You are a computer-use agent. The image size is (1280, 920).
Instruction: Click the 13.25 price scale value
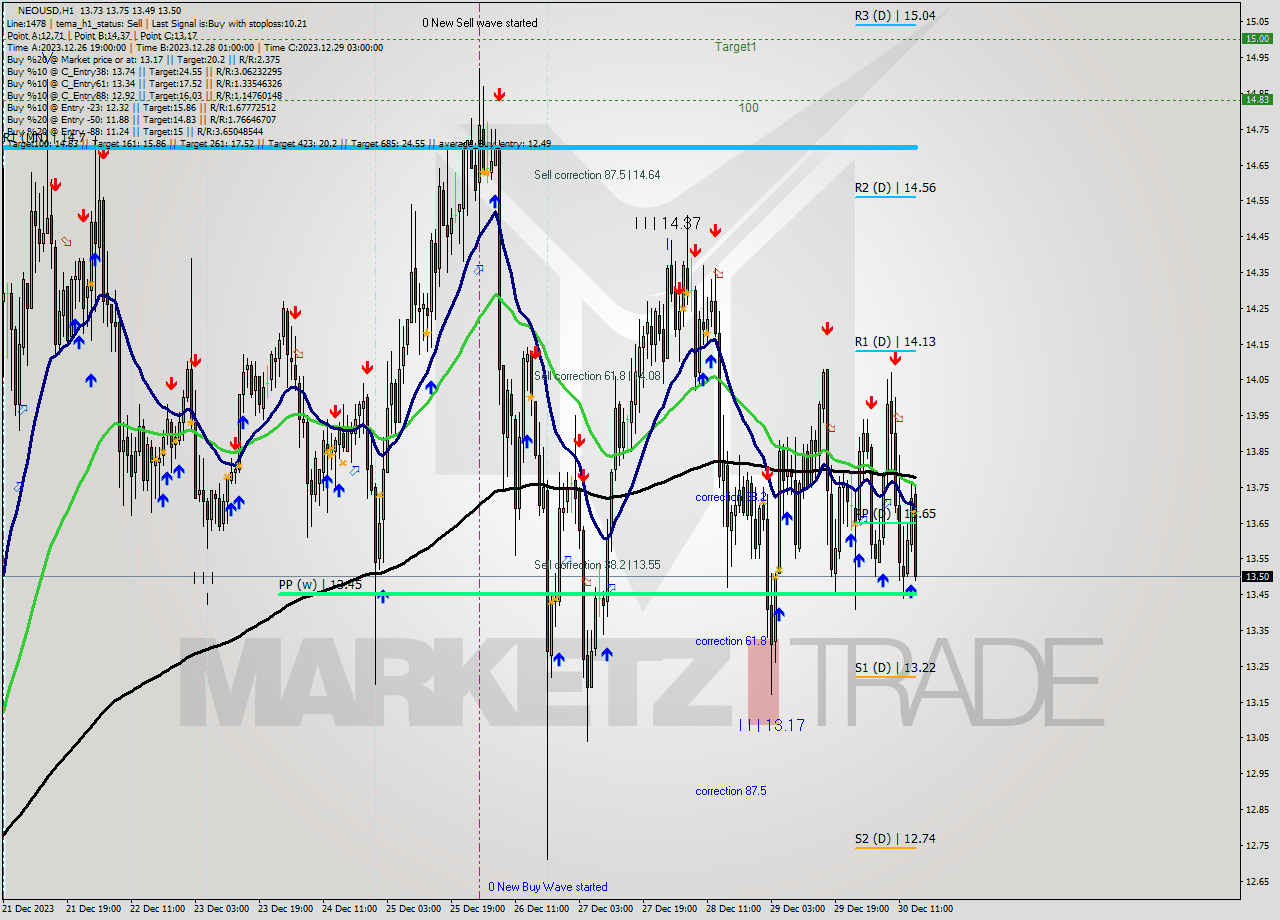click(x=1257, y=666)
